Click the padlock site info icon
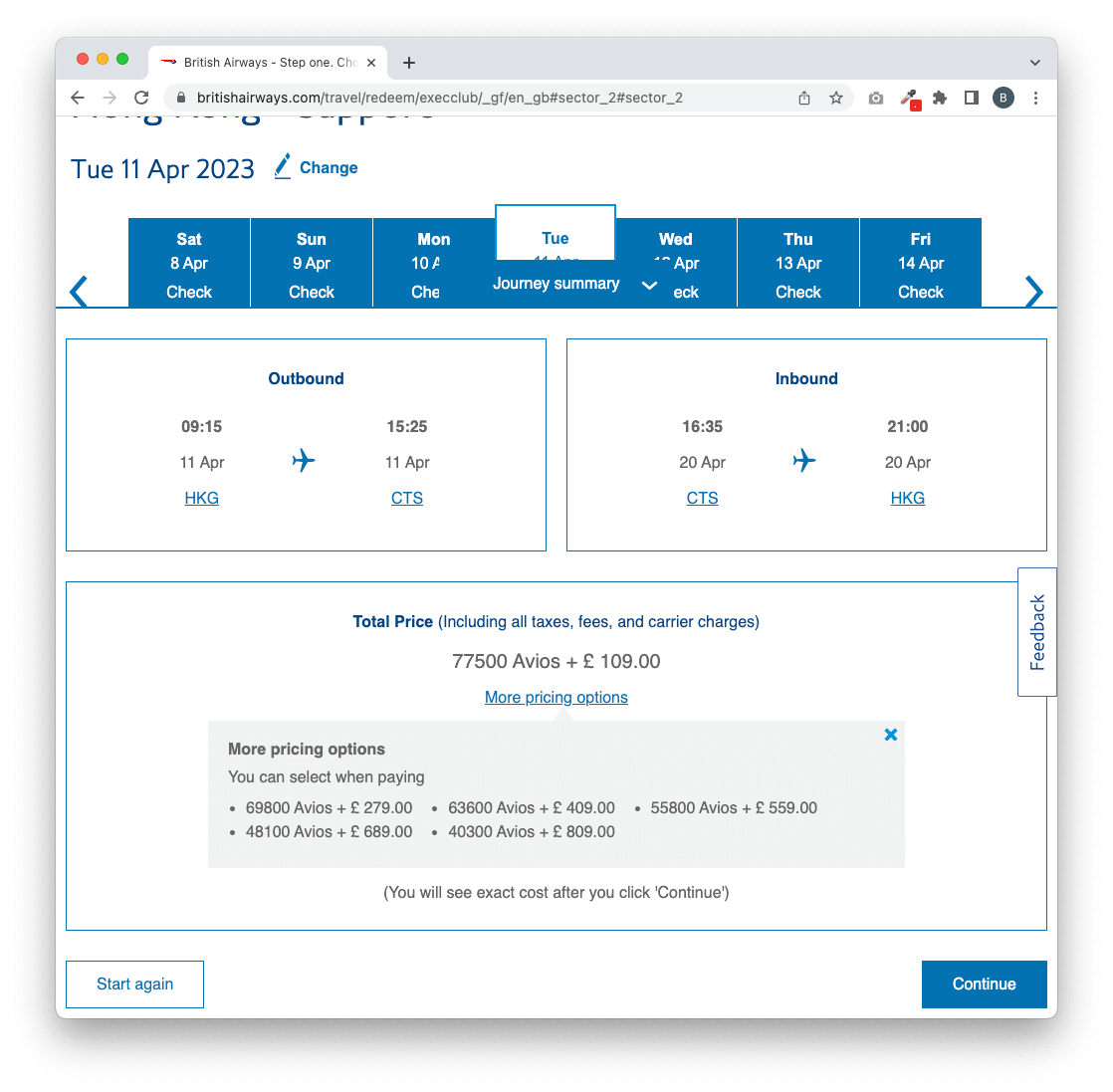The height and width of the screenshot is (1092, 1113). click(x=181, y=98)
